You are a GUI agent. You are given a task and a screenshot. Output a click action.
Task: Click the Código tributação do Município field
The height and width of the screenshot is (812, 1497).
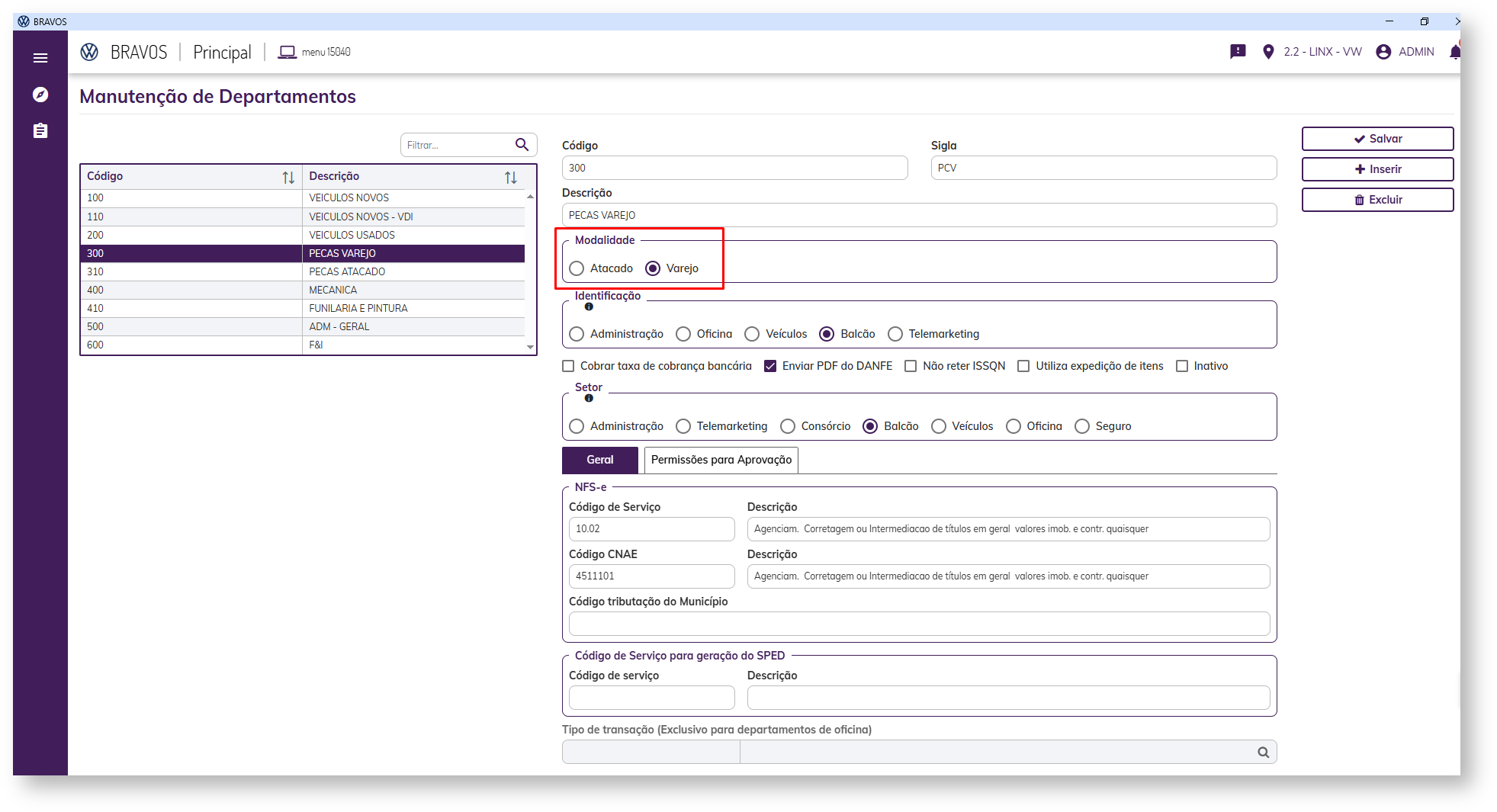(x=919, y=624)
